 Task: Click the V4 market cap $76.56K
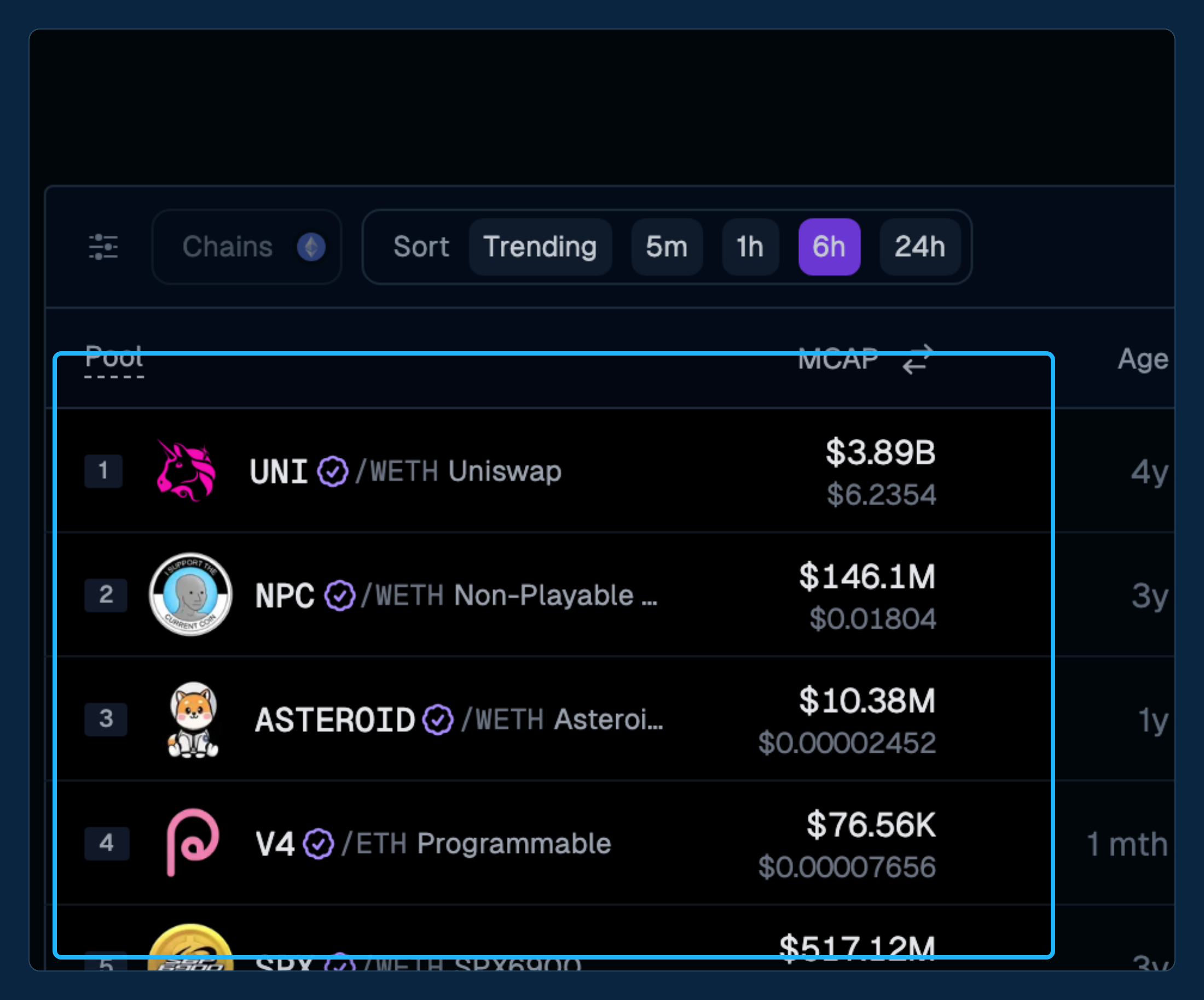pyautogui.click(x=871, y=824)
